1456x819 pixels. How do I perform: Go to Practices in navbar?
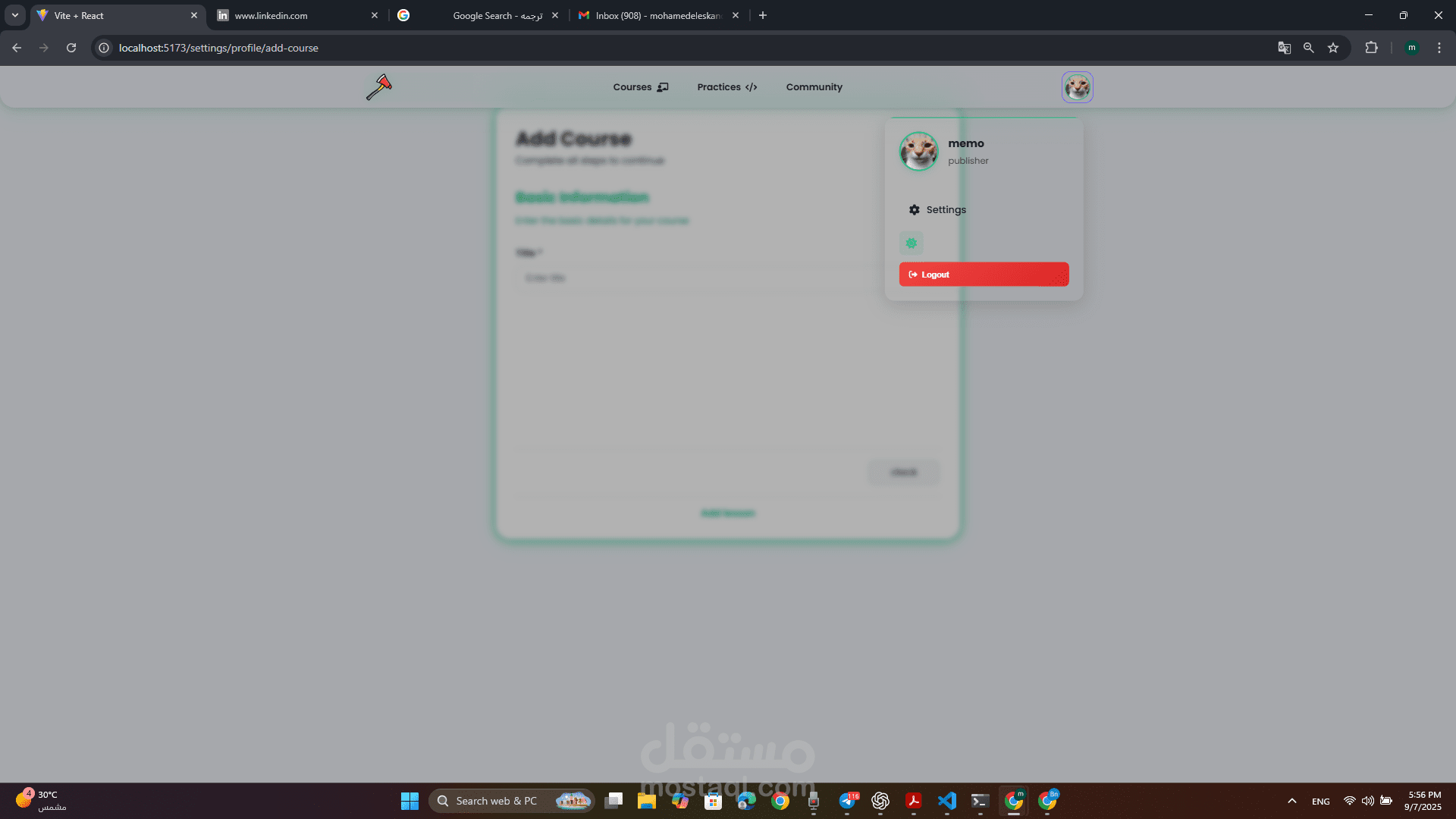pyautogui.click(x=726, y=87)
